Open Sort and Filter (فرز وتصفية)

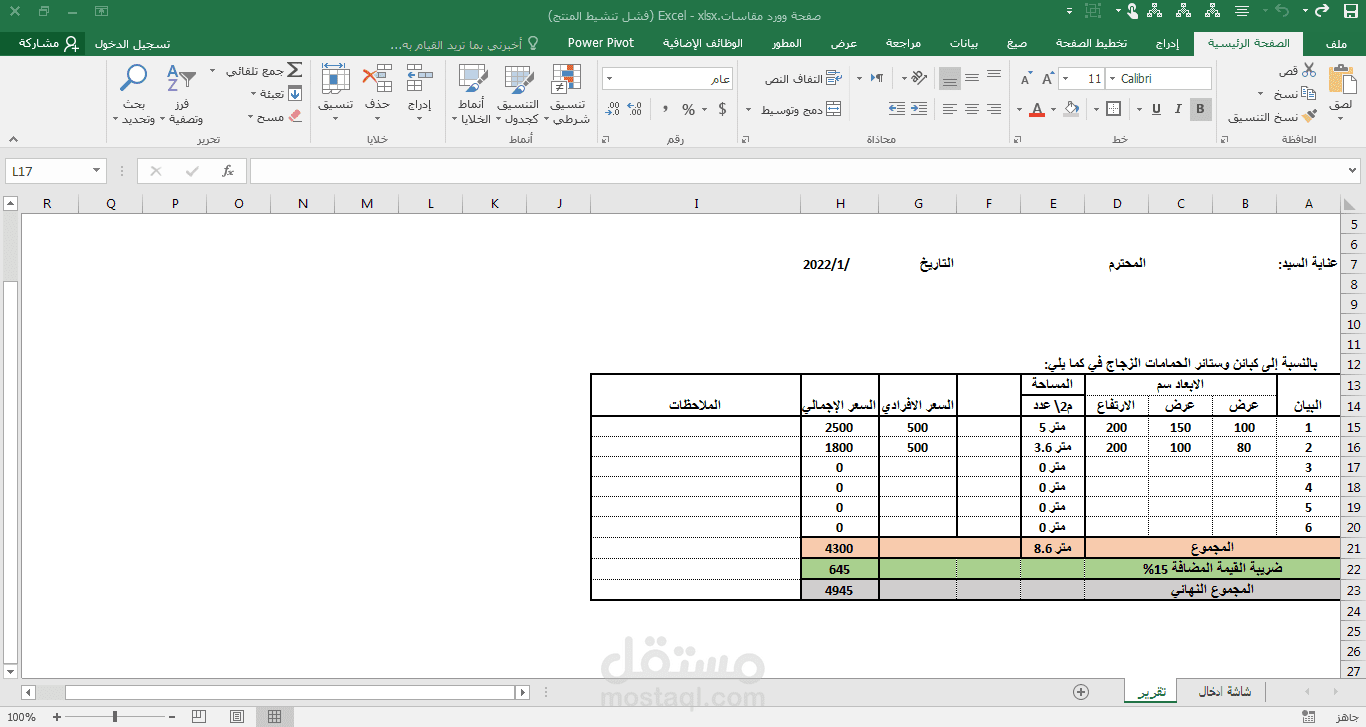tap(185, 94)
